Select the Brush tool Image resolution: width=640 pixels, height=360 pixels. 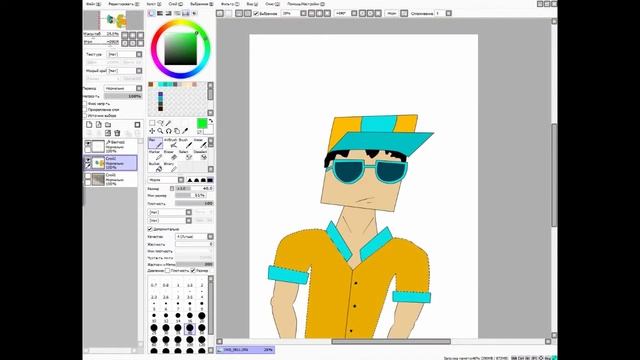coord(185,143)
